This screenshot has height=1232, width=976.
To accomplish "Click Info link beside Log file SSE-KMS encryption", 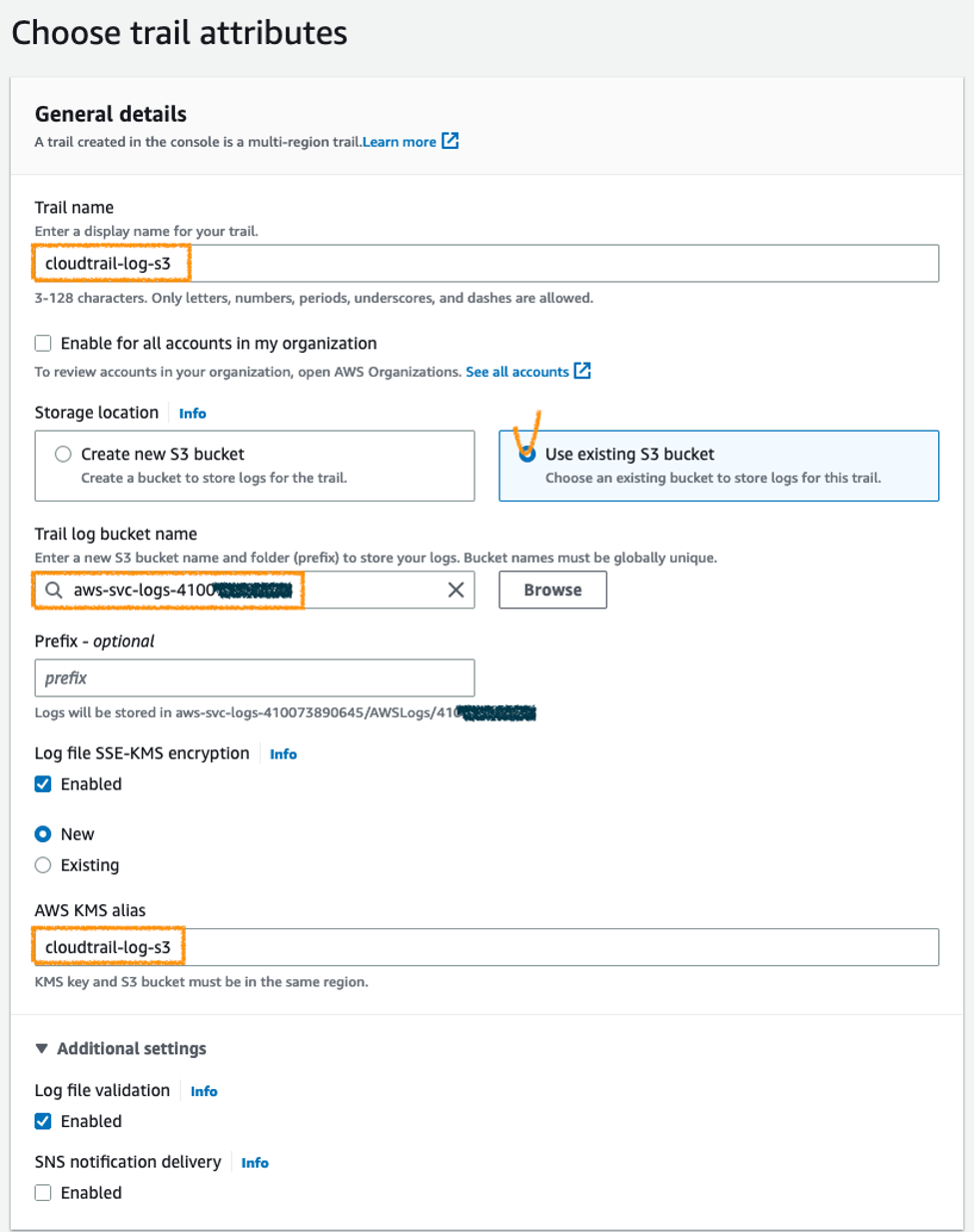I will [x=283, y=754].
